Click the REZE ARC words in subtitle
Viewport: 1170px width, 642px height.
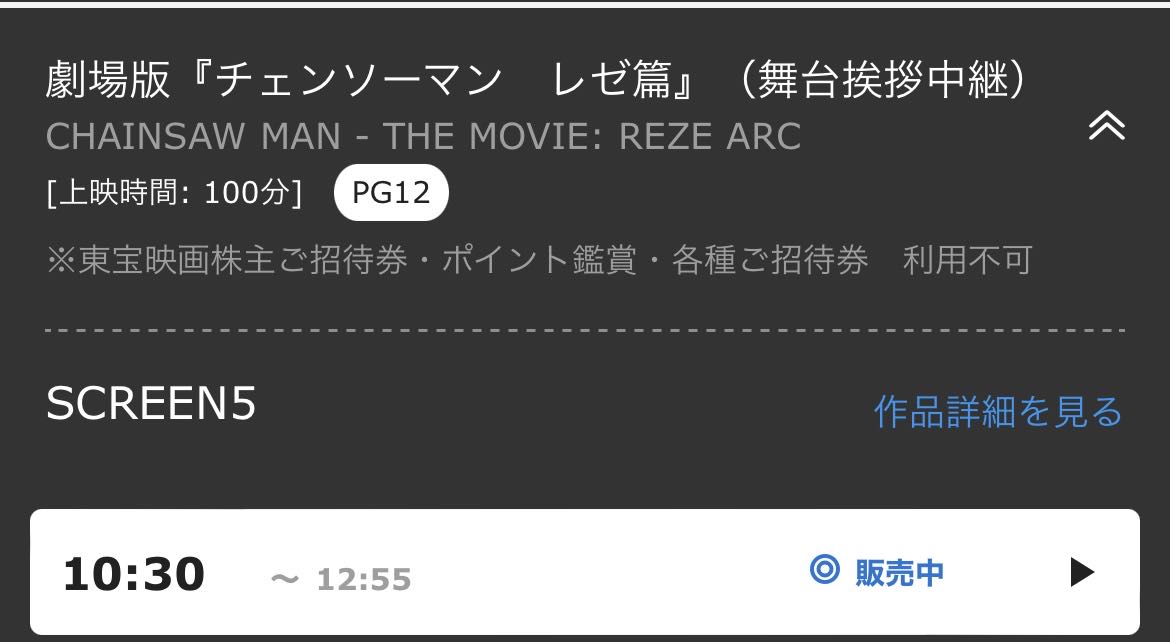tap(710, 137)
